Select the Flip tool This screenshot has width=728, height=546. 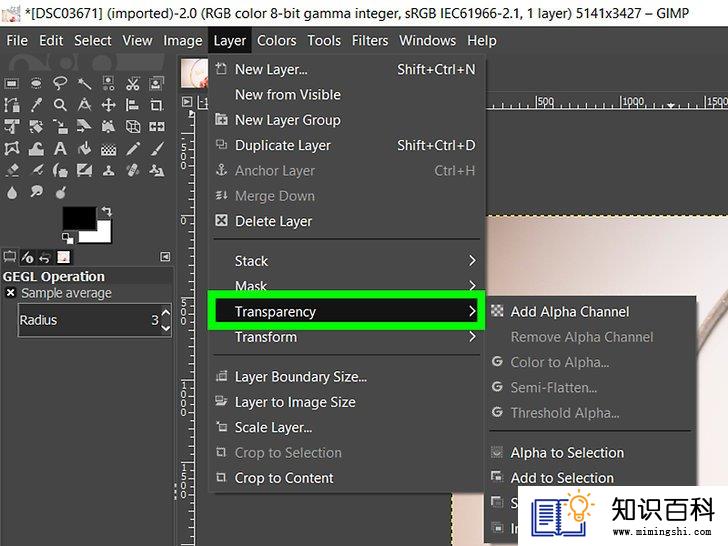pyautogui.click(x=156, y=126)
